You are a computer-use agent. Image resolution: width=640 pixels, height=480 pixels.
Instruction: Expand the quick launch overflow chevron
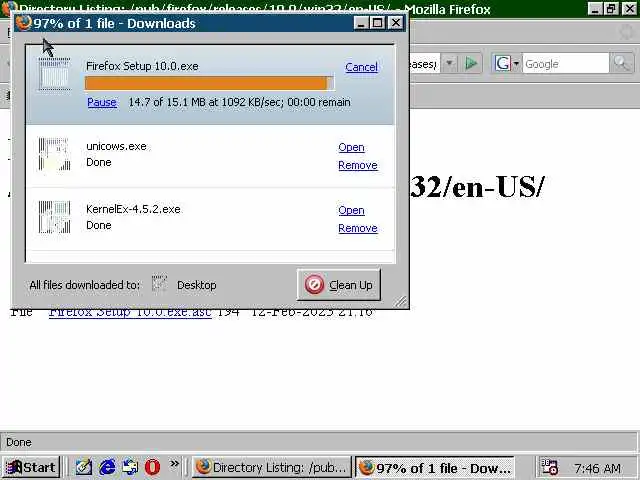coord(175,463)
